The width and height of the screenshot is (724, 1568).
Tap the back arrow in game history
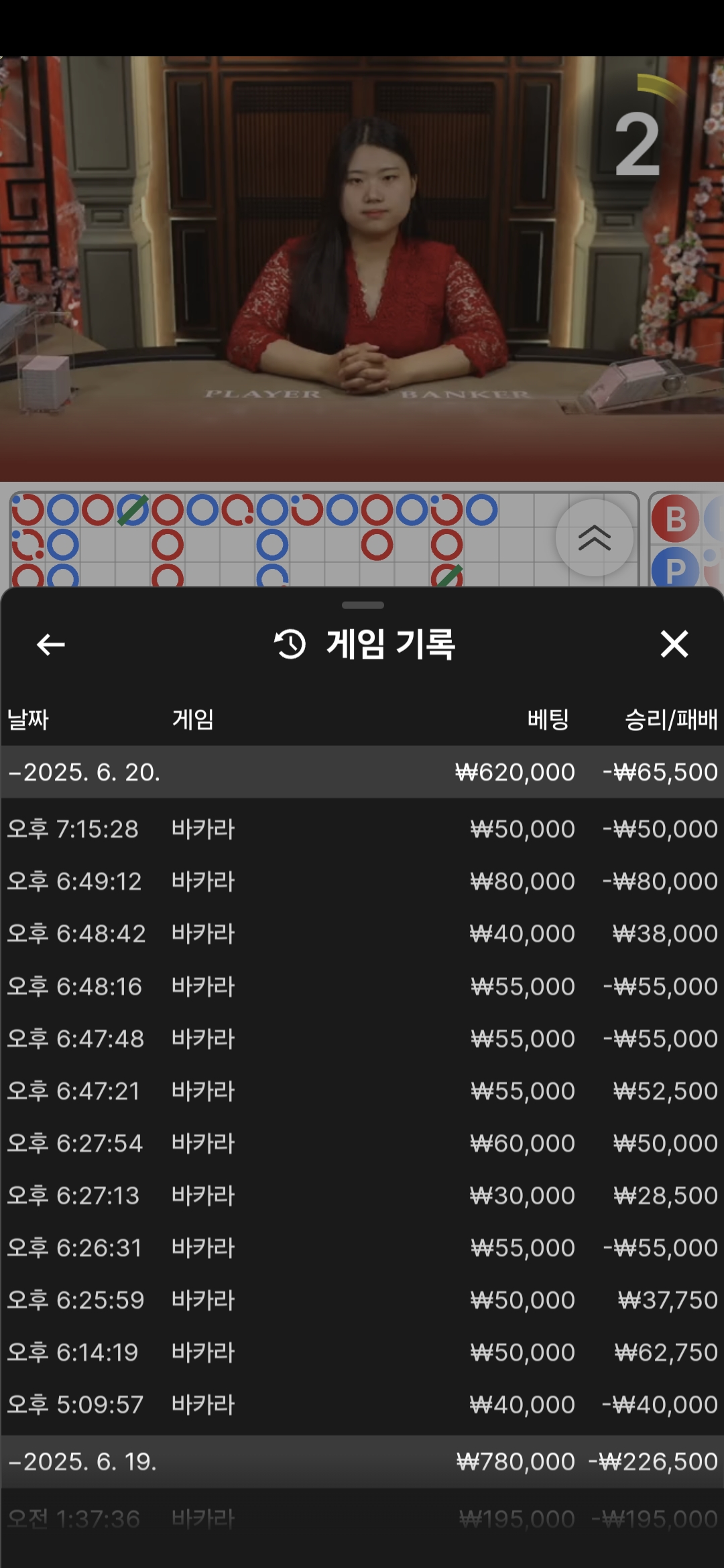(50, 645)
